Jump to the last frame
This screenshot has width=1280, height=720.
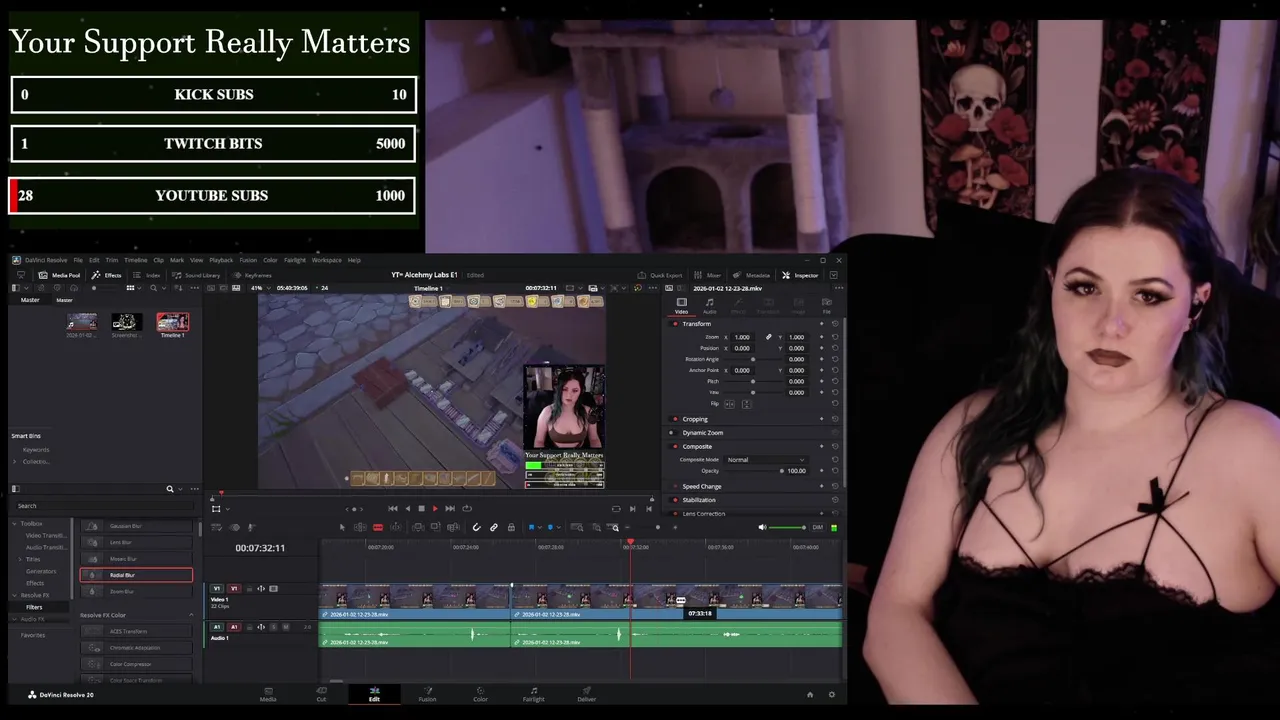click(450, 508)
